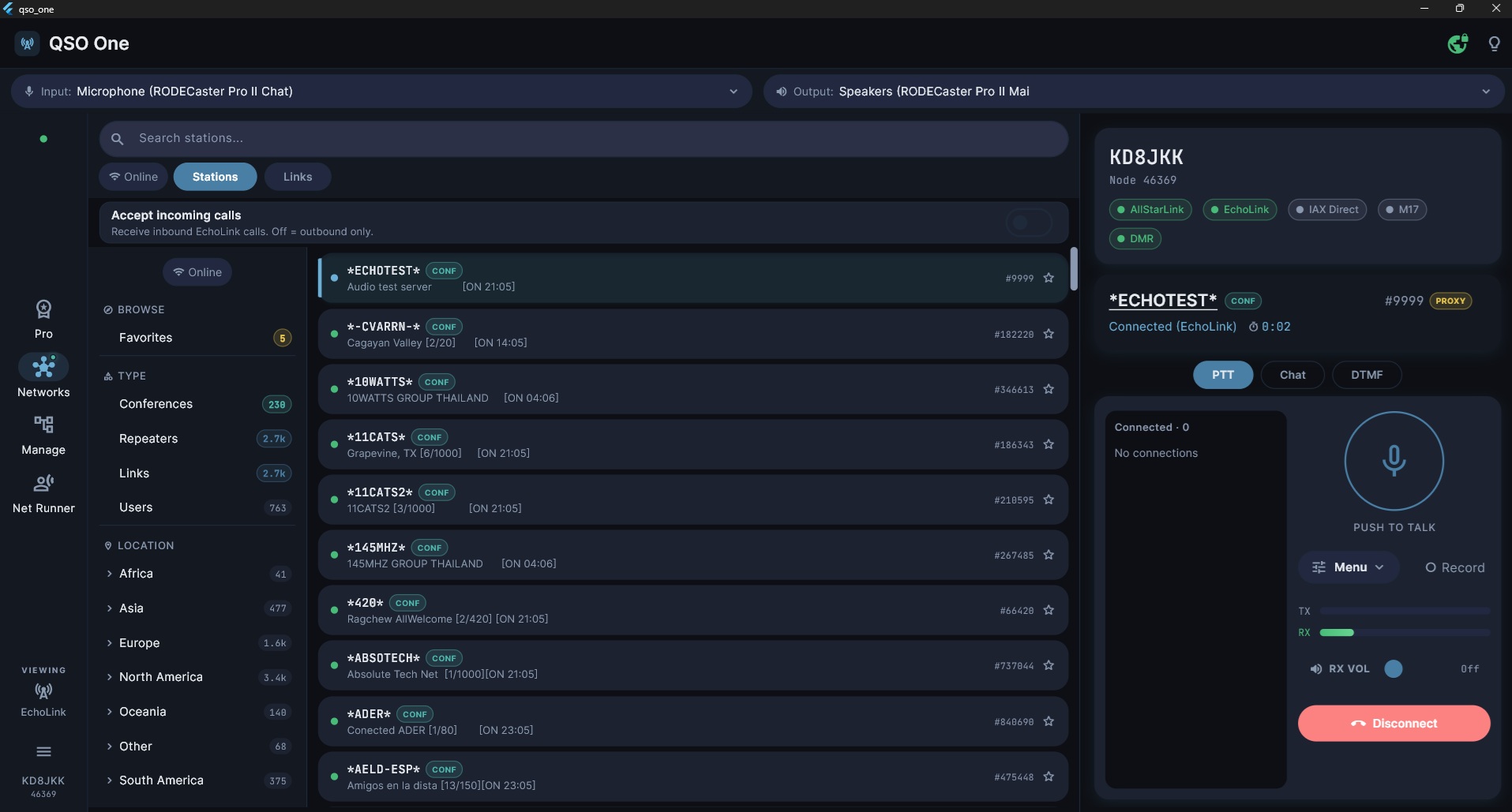Filter by Users type
This screenshot has width=1512, height=812.
[197, 507]
